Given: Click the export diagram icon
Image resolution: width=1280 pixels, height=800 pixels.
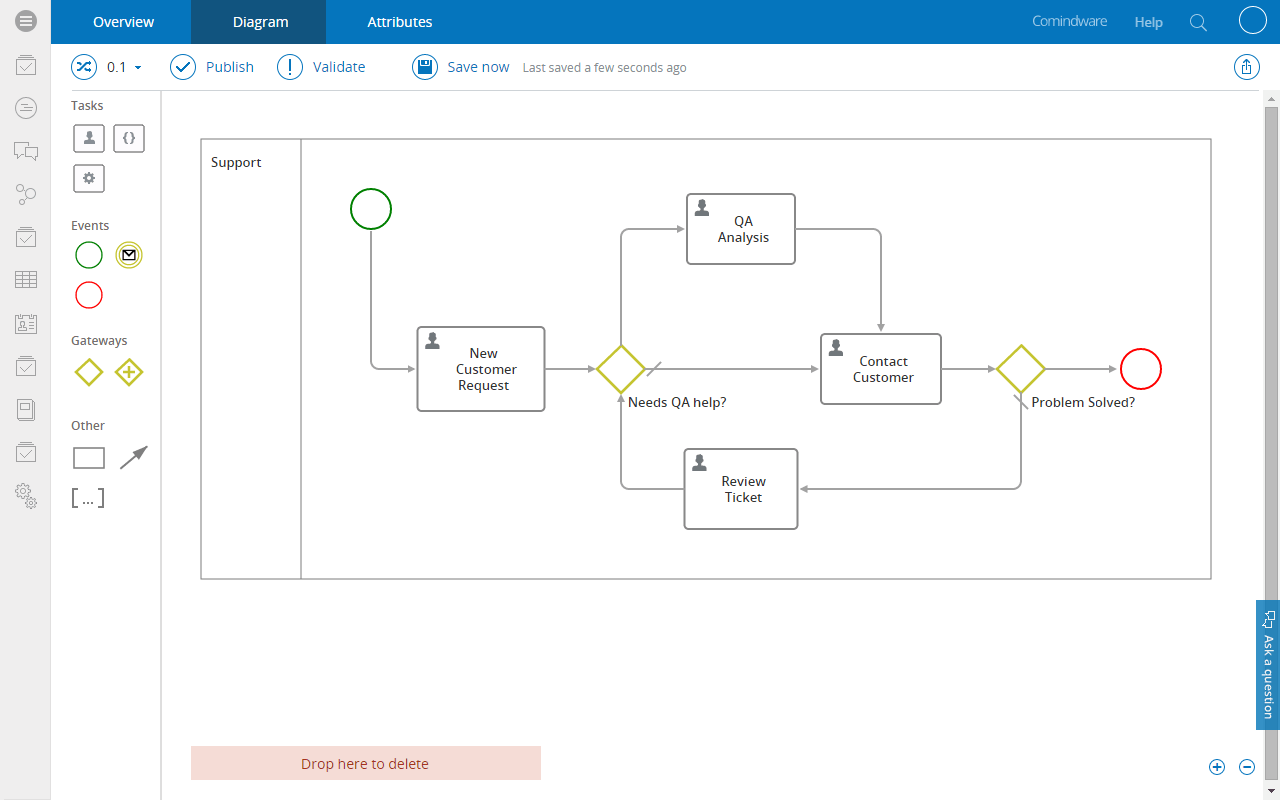Looking at the screenshot, I should [1246, 66].
